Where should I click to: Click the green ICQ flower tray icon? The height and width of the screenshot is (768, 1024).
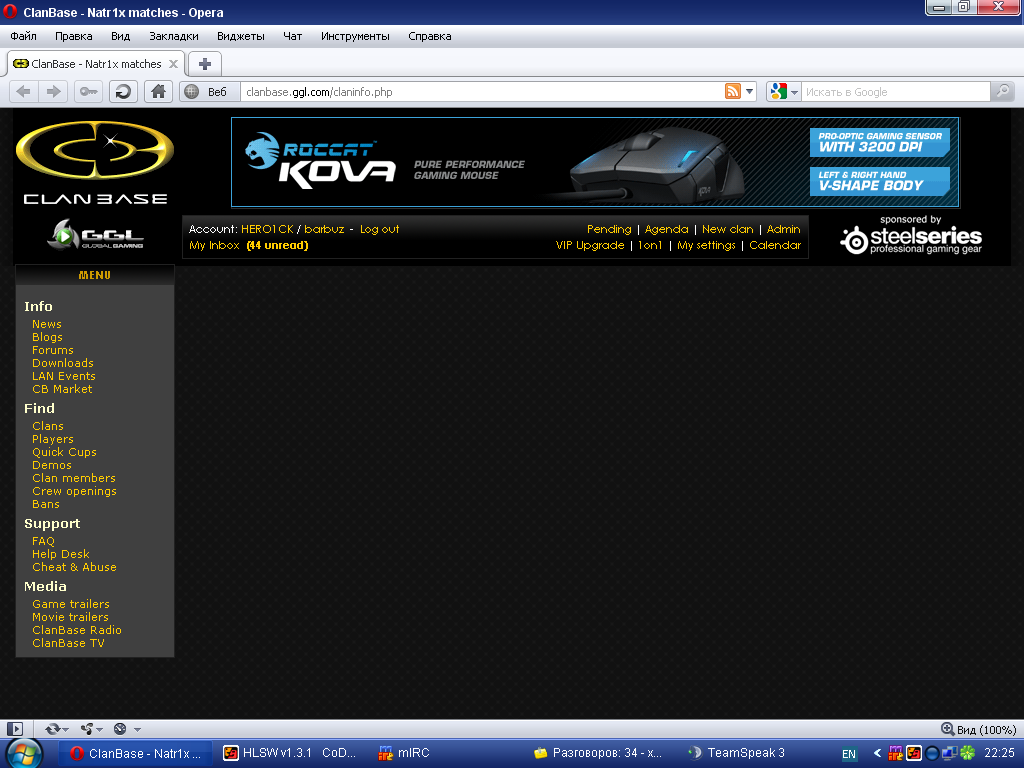(967, 753)
